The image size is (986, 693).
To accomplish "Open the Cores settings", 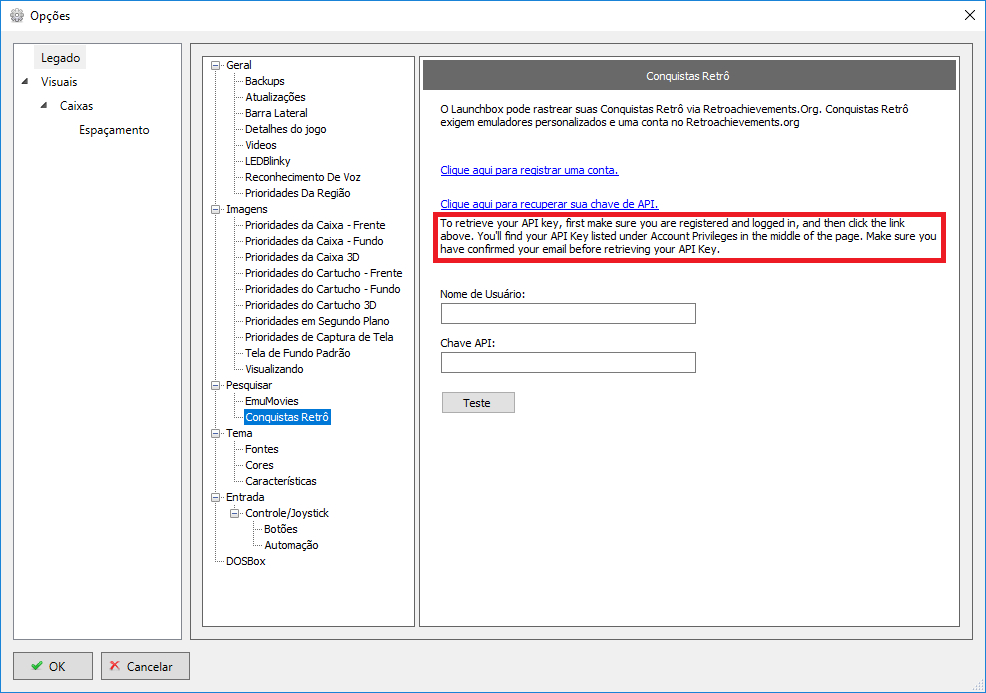I will click(x=259, y=465).
